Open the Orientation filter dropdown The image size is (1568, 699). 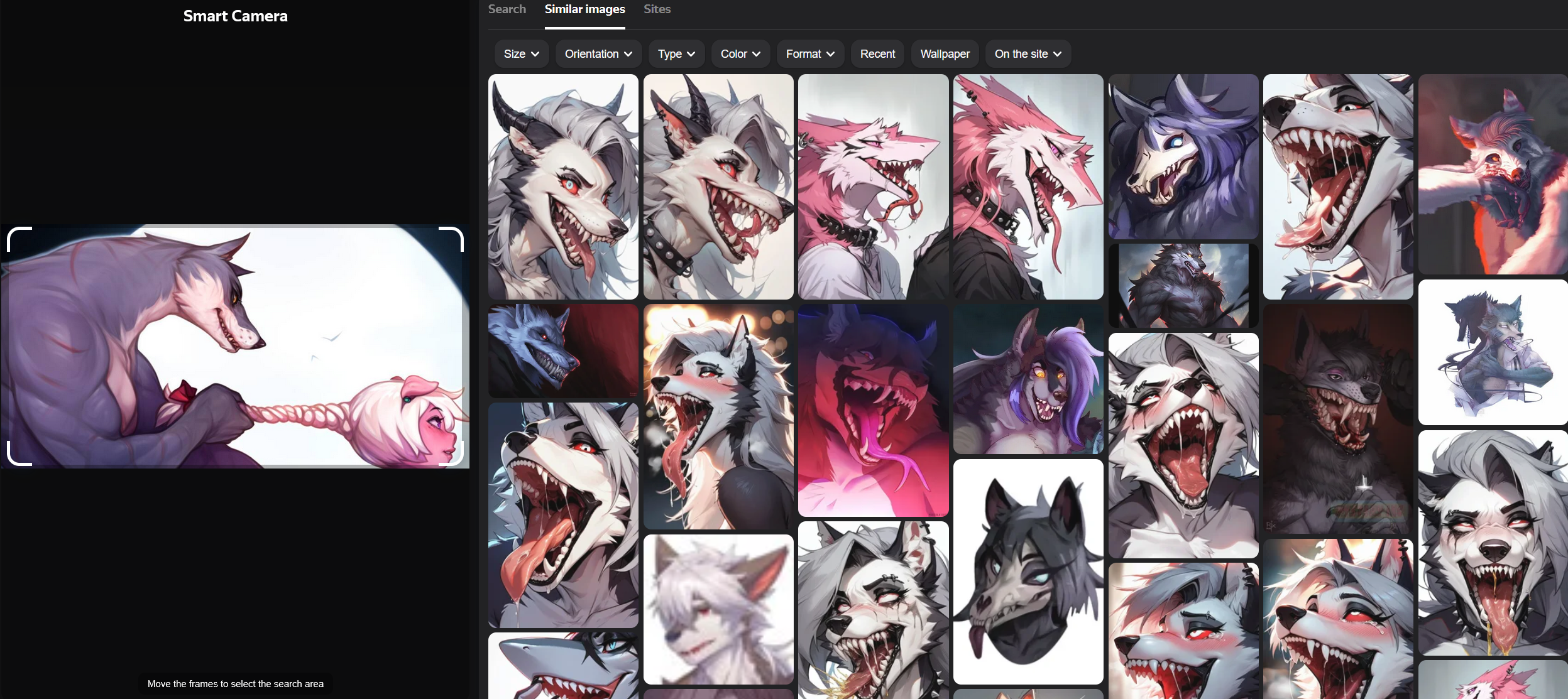(x=598, y=54)
